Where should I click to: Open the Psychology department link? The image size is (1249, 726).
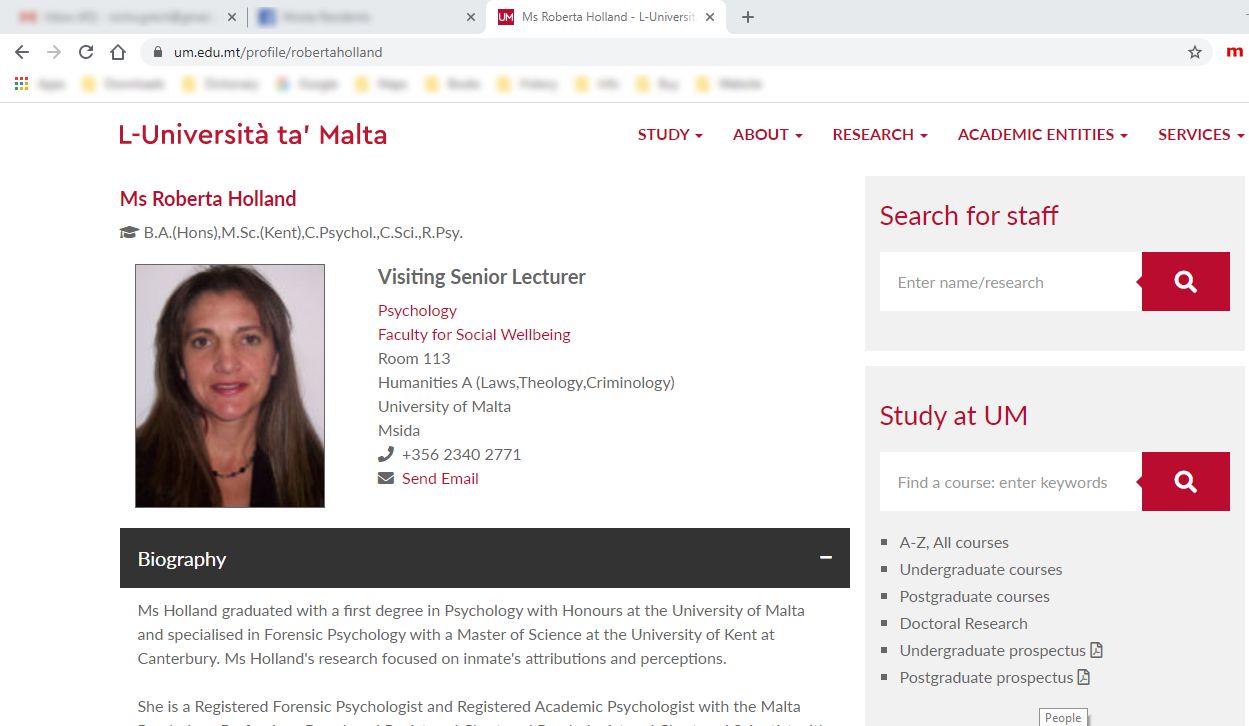pyautogui.click(x=417, y=310)
